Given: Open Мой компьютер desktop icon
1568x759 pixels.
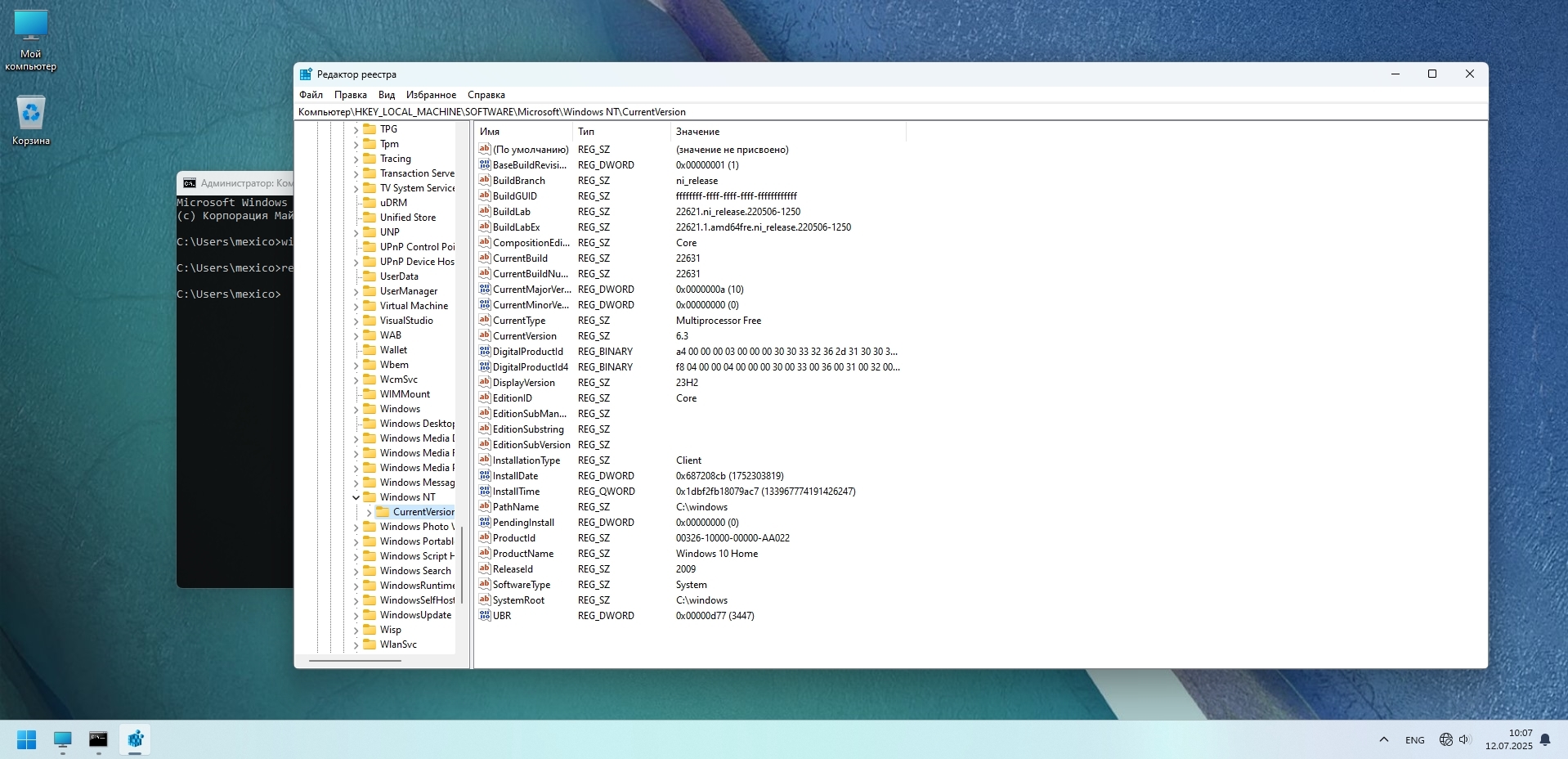Looking at the screenshot, I should [x=31, y=41].
